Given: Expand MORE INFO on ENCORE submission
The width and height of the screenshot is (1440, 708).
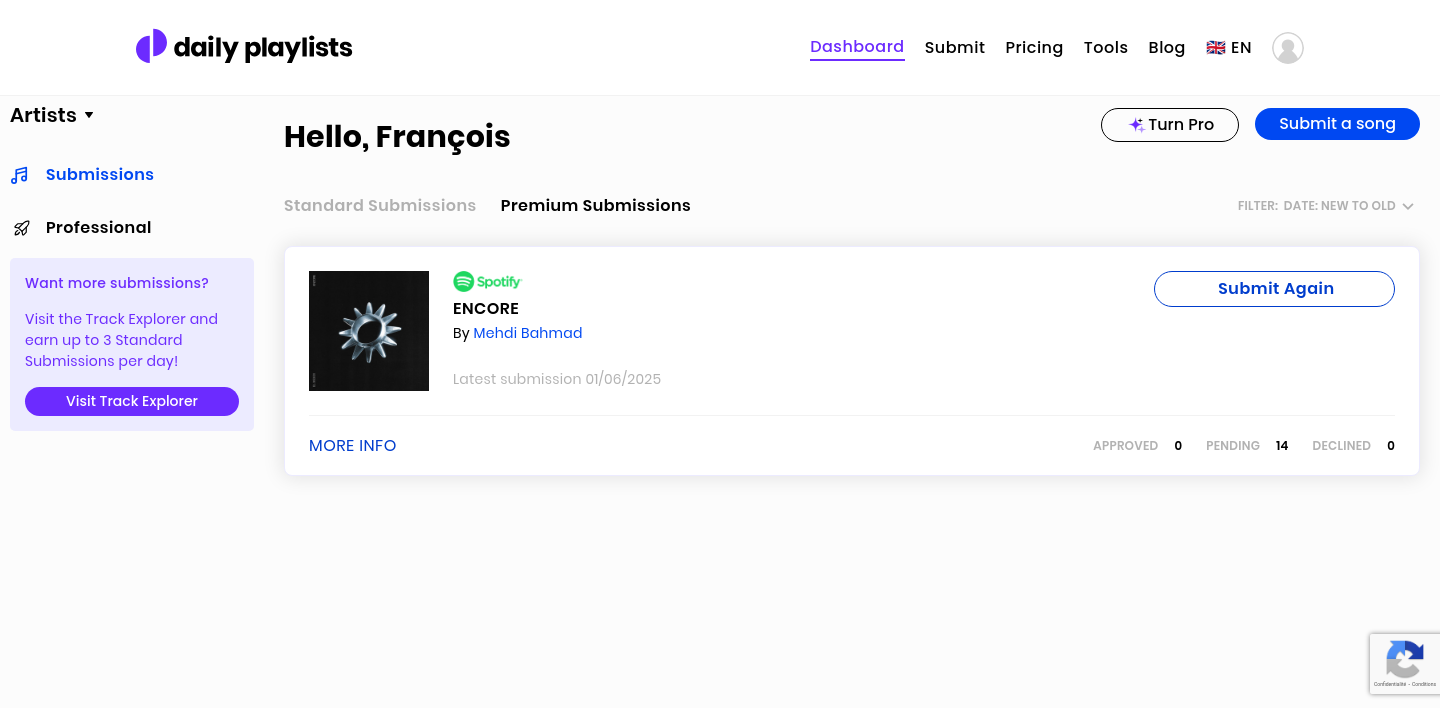Looking at the screenshot, I should [352, 446].
